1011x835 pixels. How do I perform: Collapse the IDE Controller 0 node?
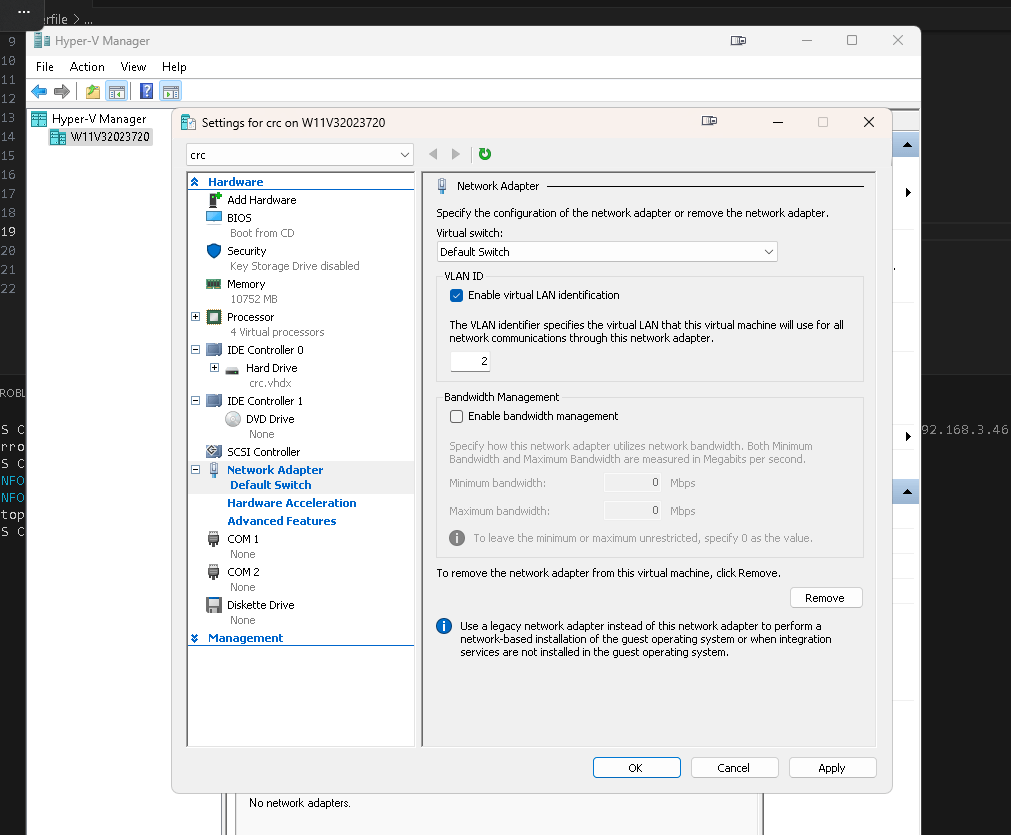pyautogui.click(x=195, y=349)
